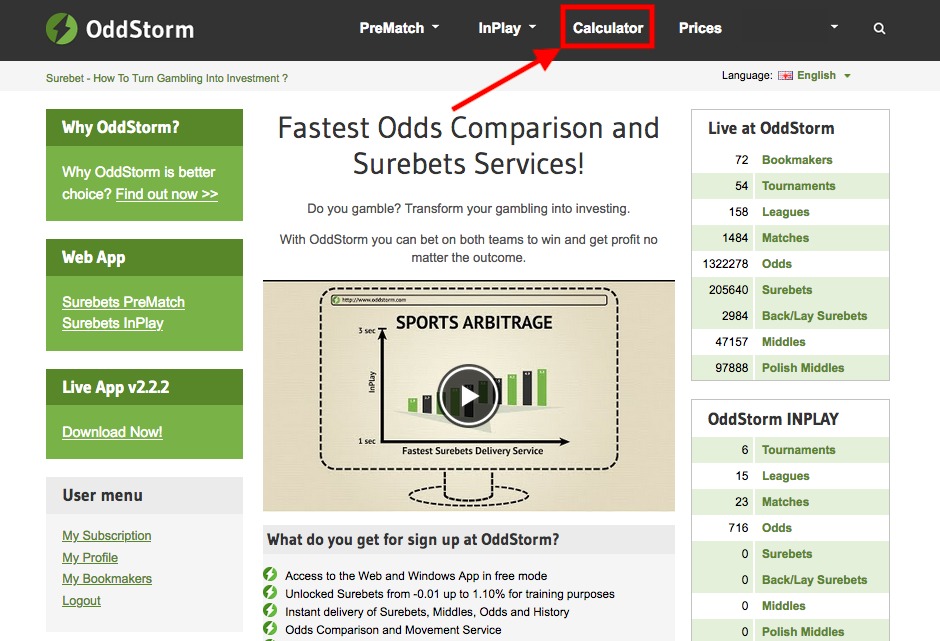
Task: Click the Download Now! link
Action: click(112, 432)
